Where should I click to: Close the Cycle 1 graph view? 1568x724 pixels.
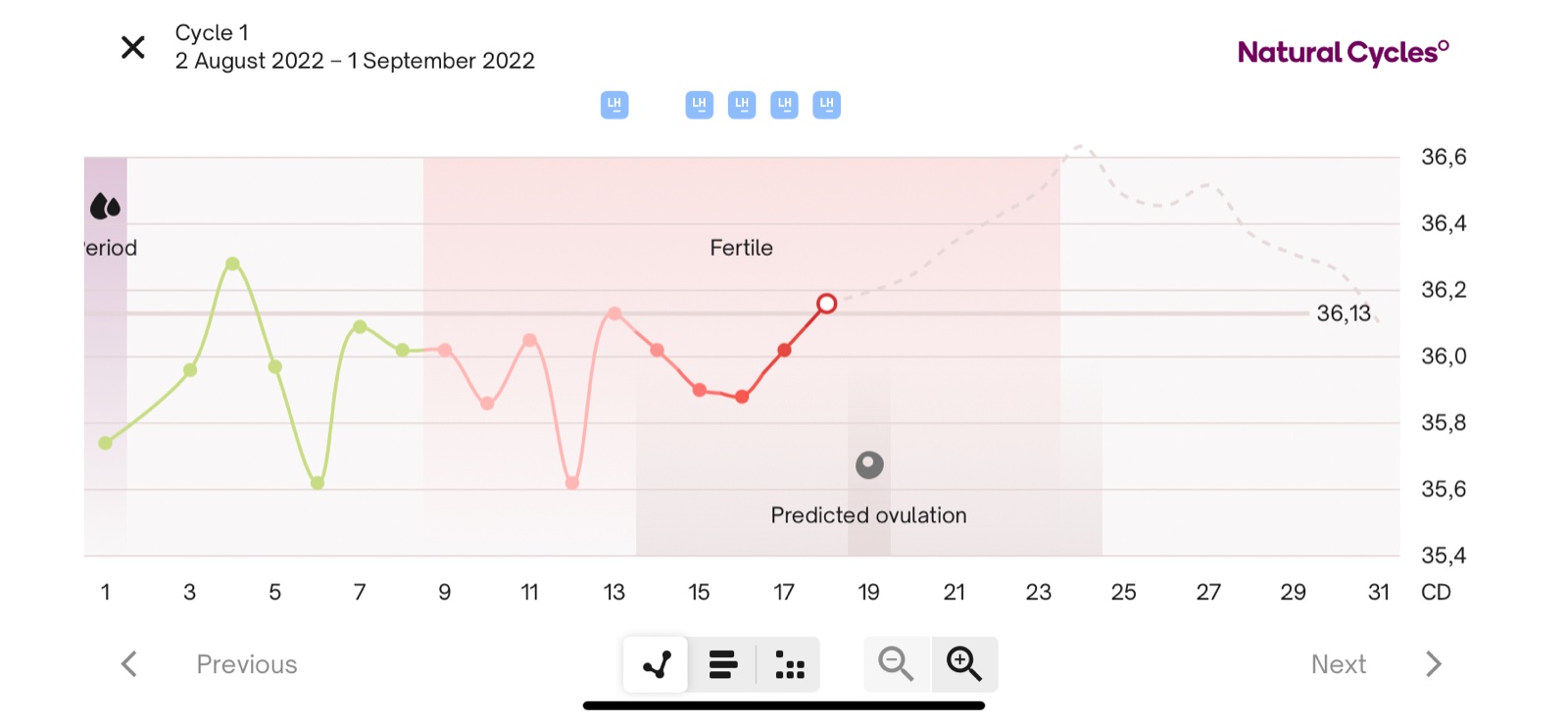(x=133, y=47)
